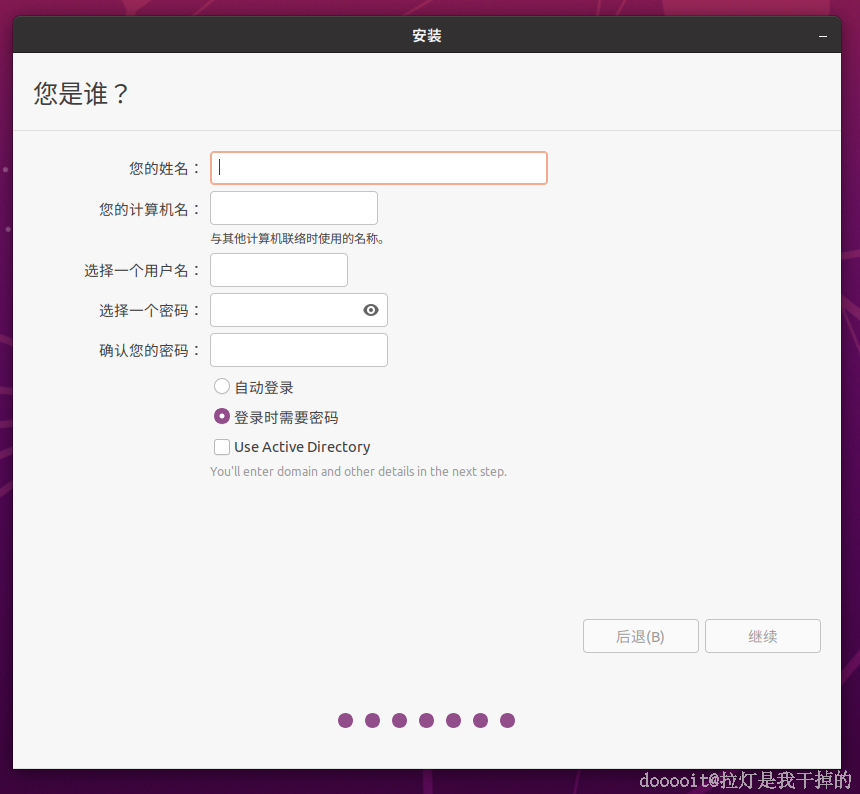Image resolution: width=860 pixels, height=794 pixels.
Task: Click the 安装 window title bar
Action: click(426, 35)
